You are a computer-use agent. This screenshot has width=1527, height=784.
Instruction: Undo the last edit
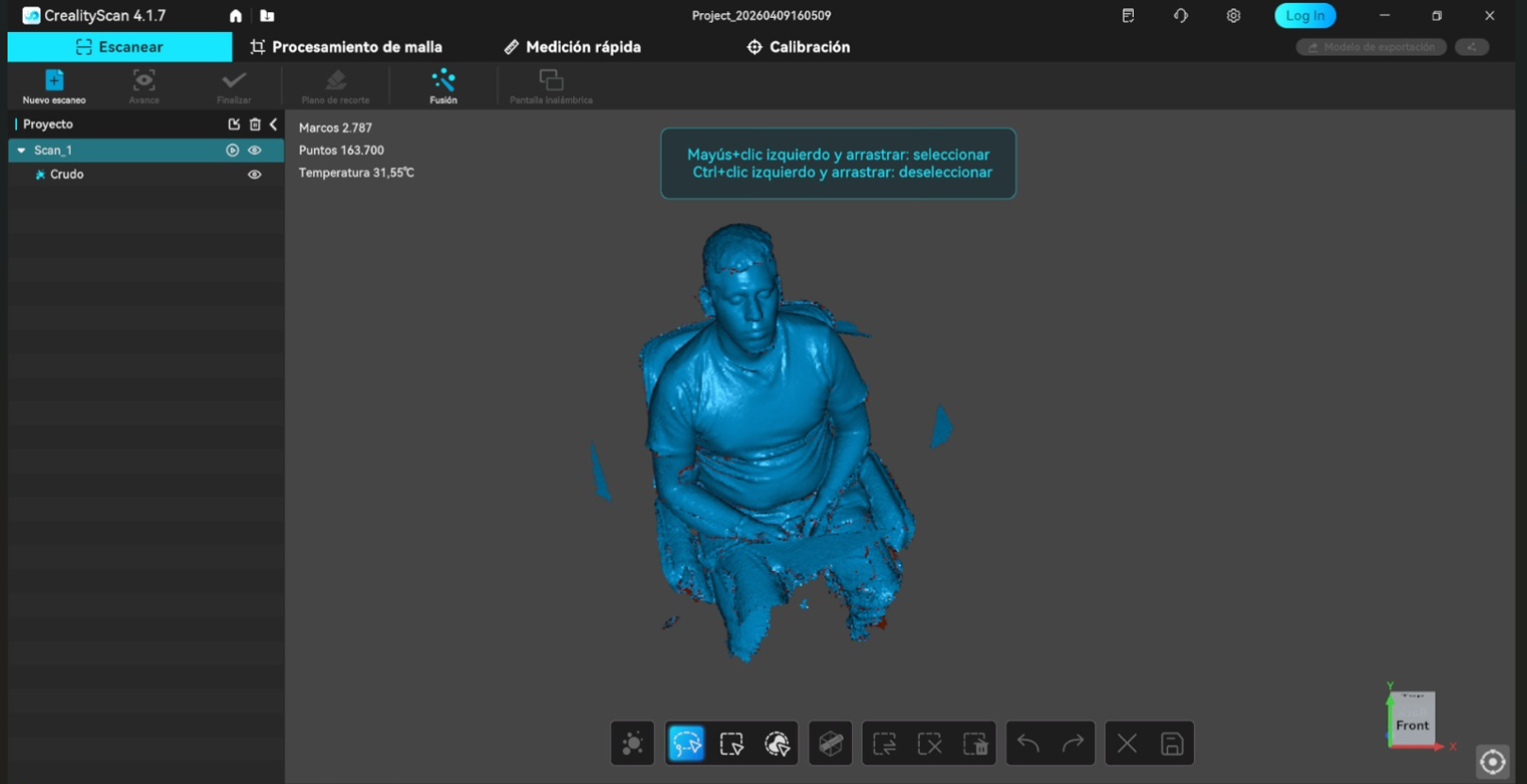1028,743
